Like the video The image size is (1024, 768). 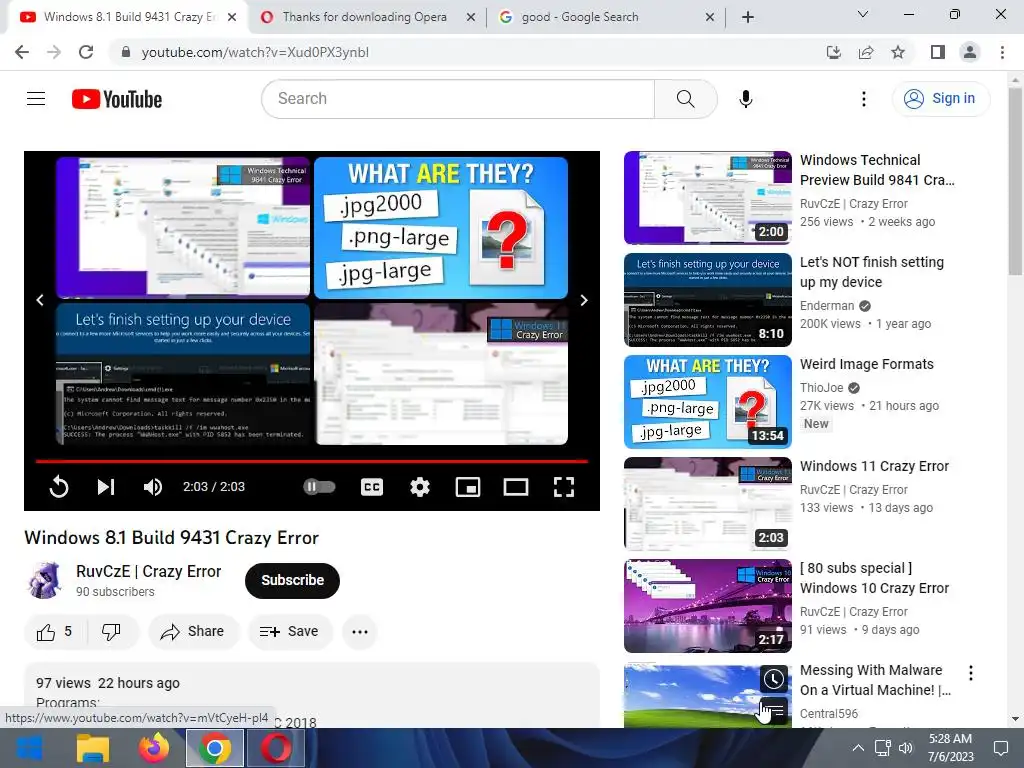point(56,632)
